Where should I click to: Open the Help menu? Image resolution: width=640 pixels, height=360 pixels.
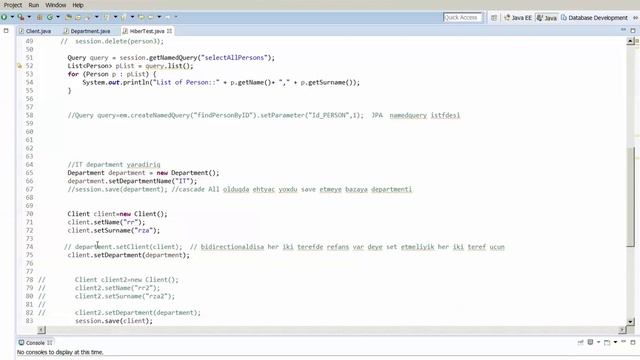(78, 5)
